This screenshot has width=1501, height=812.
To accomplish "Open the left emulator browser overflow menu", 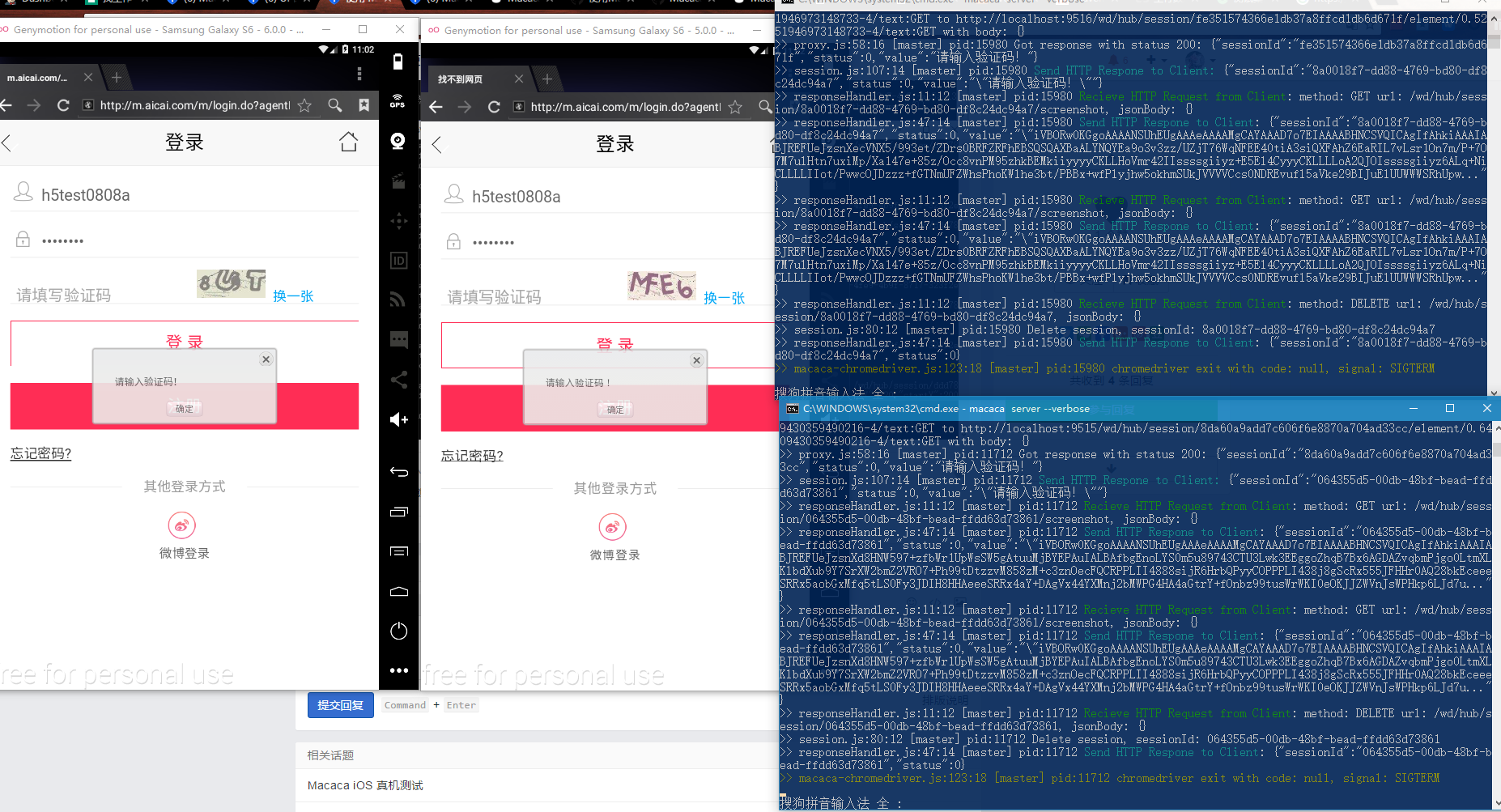I will point(359,74).
